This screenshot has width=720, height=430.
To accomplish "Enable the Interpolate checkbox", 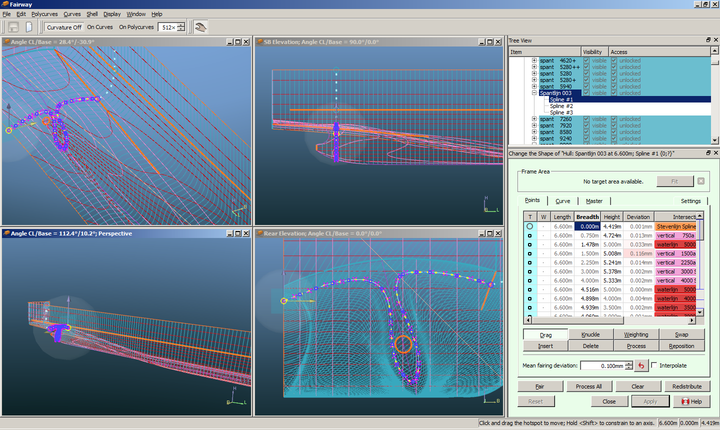I will point(656,366).
